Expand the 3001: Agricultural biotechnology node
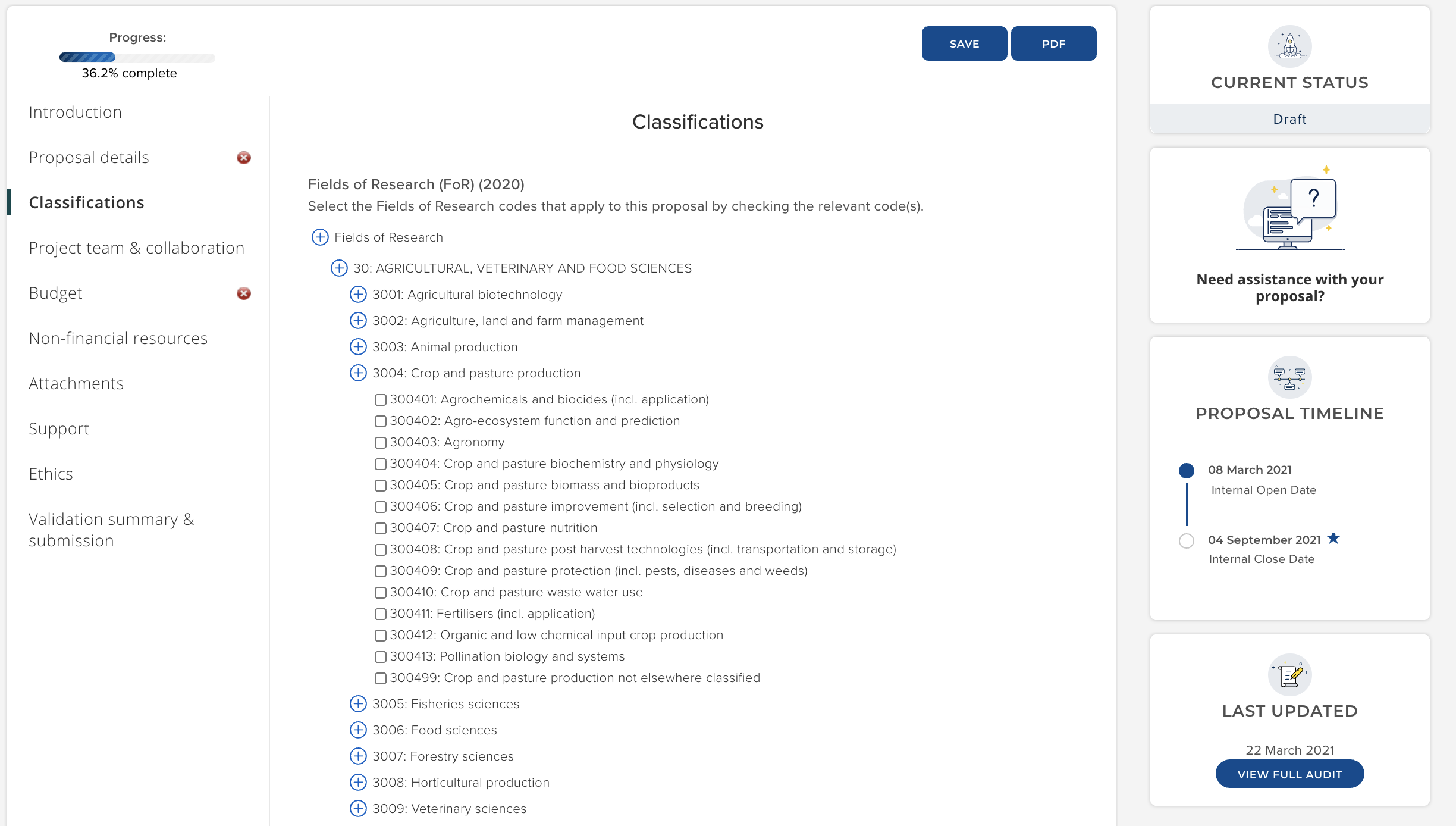 coord(358,295)
